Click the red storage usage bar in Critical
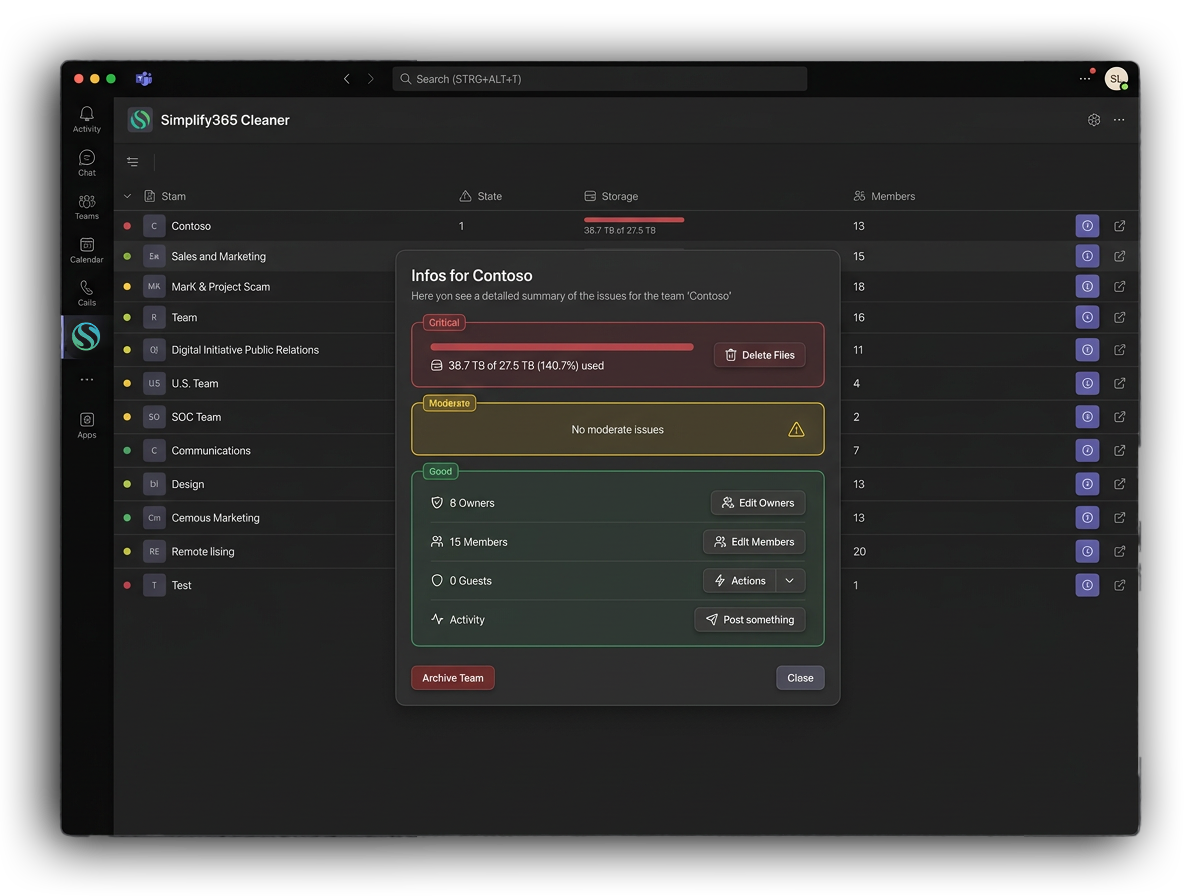The height and width of the screenshot is (896, 1200). click(561, 347)
